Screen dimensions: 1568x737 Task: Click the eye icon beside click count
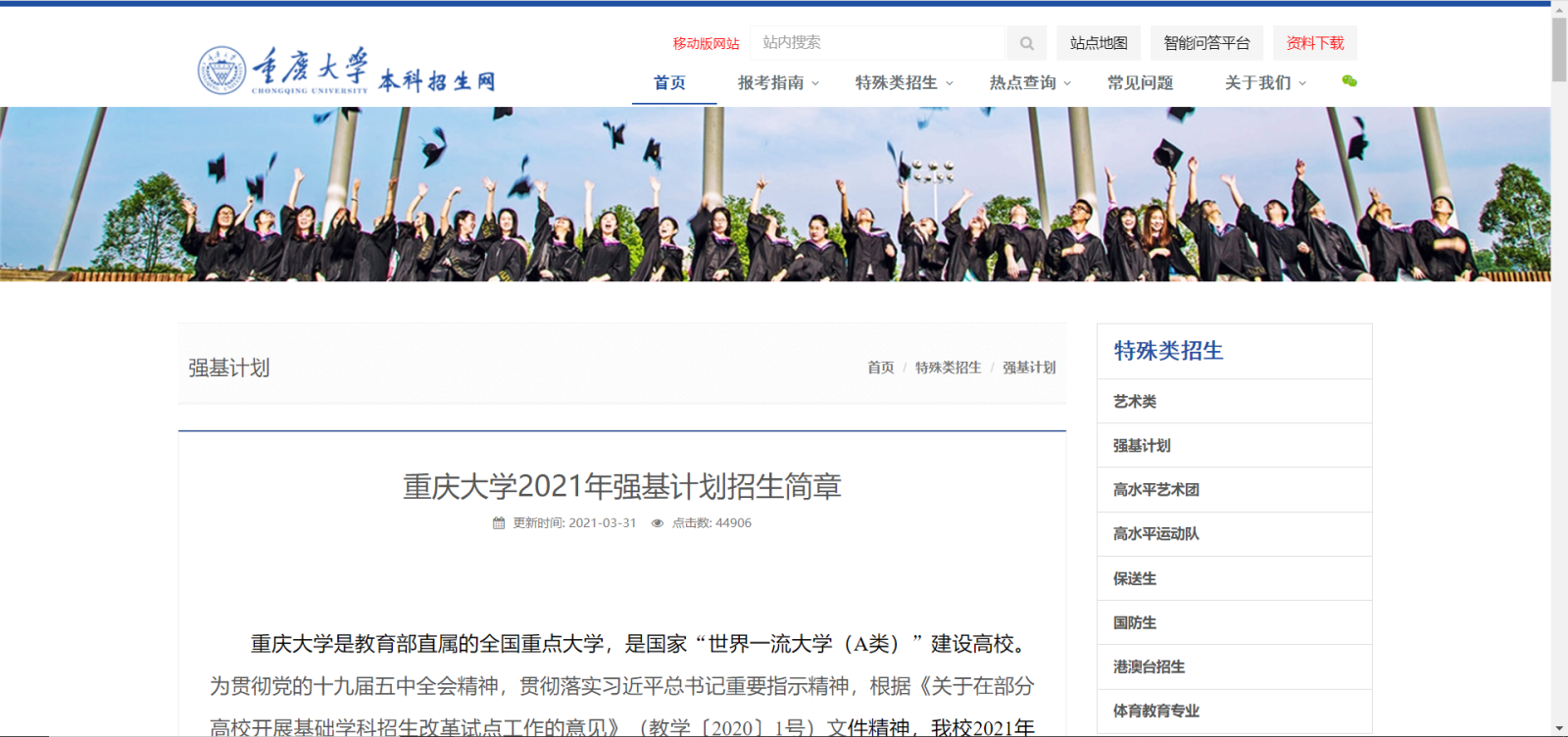click(x=658, y=523)
